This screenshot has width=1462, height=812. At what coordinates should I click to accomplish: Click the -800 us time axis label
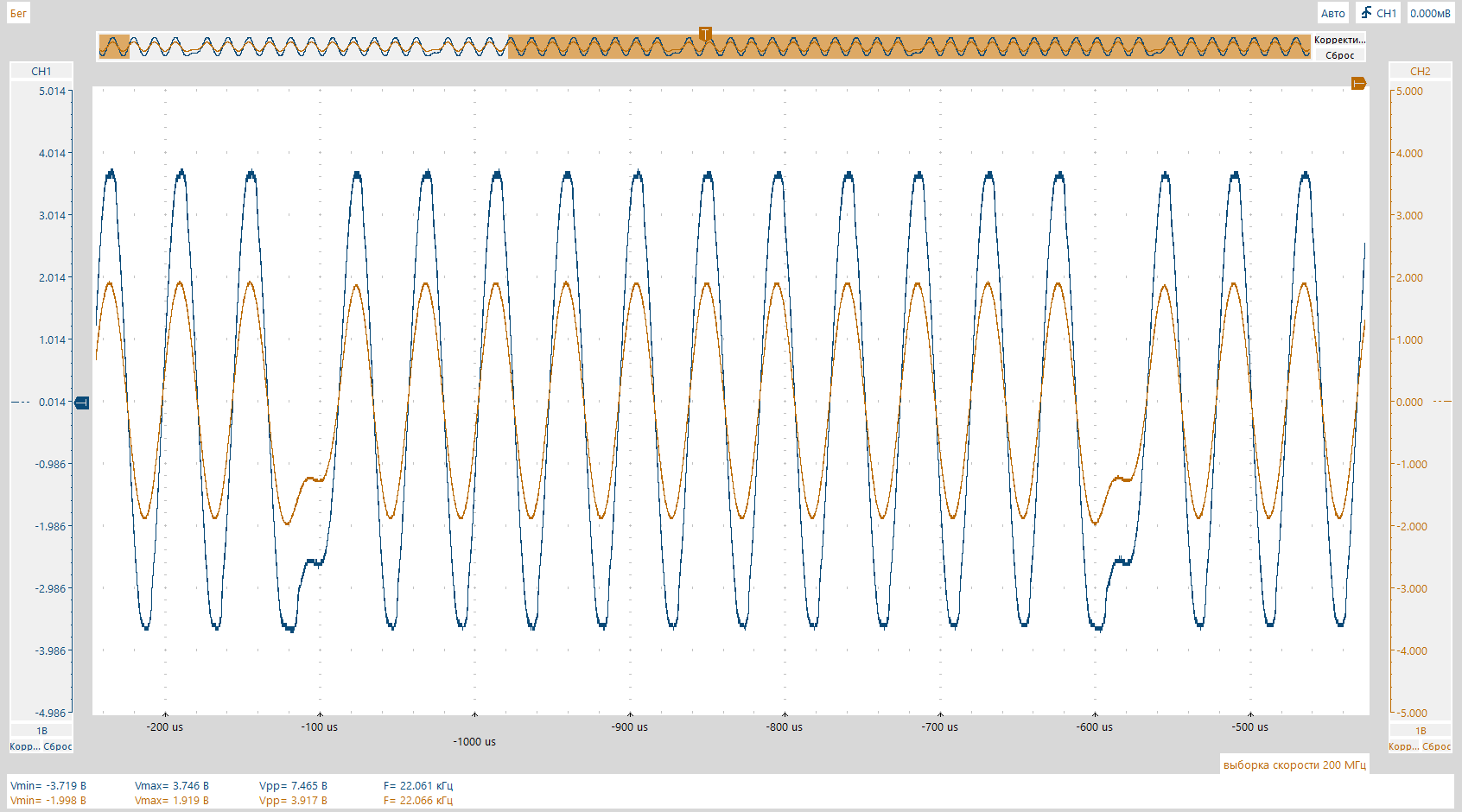click(785, 726)
